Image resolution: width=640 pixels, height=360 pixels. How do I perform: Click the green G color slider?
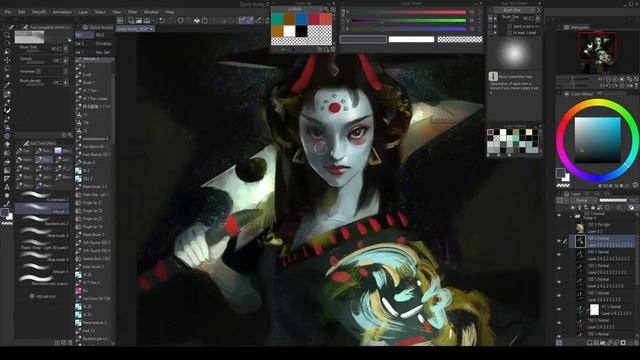[409, 20]
